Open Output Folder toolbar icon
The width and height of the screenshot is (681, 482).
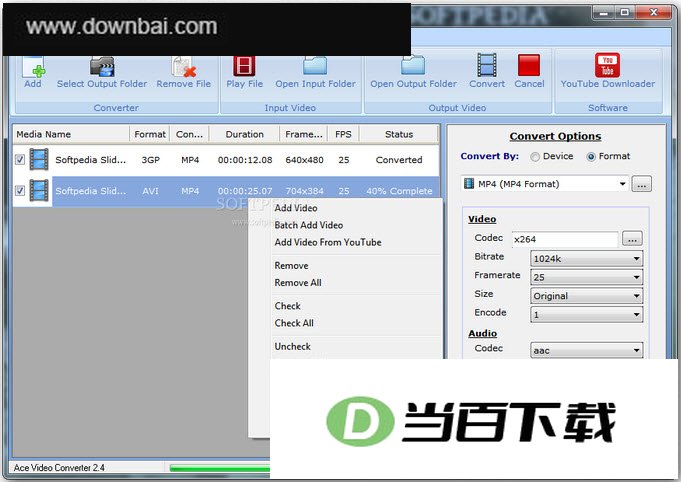413,65
